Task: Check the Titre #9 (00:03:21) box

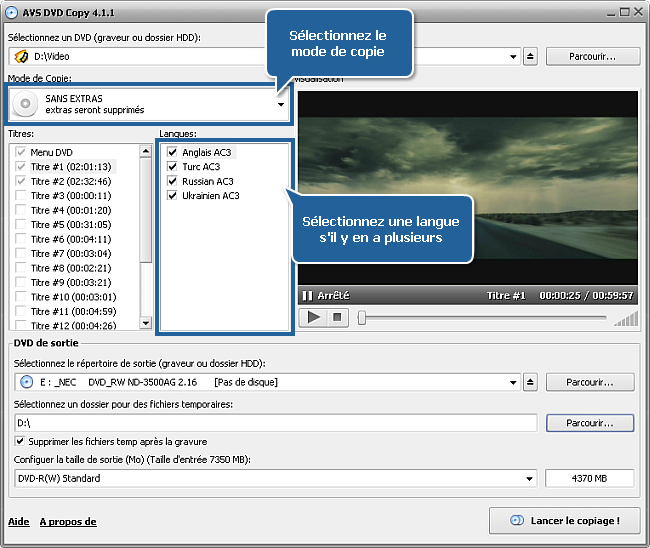Action: [20, 282]
